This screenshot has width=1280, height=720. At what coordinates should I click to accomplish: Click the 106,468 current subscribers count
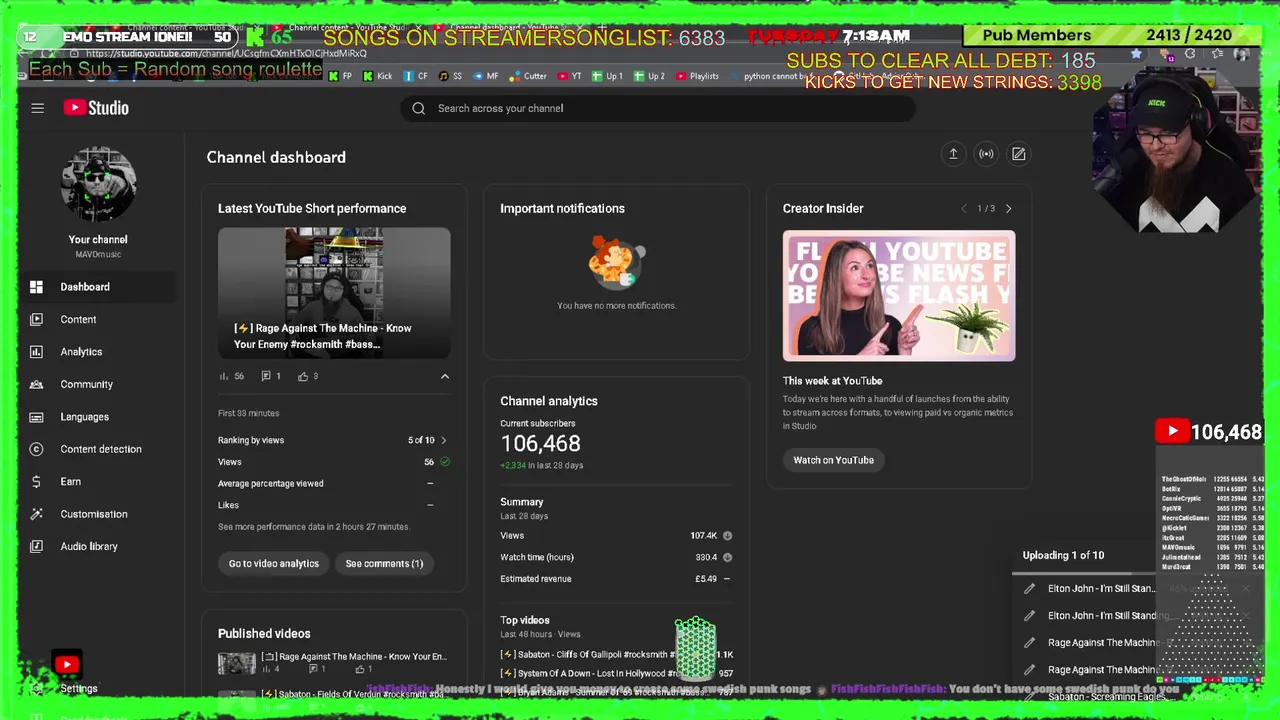click(x=540, y=444)
